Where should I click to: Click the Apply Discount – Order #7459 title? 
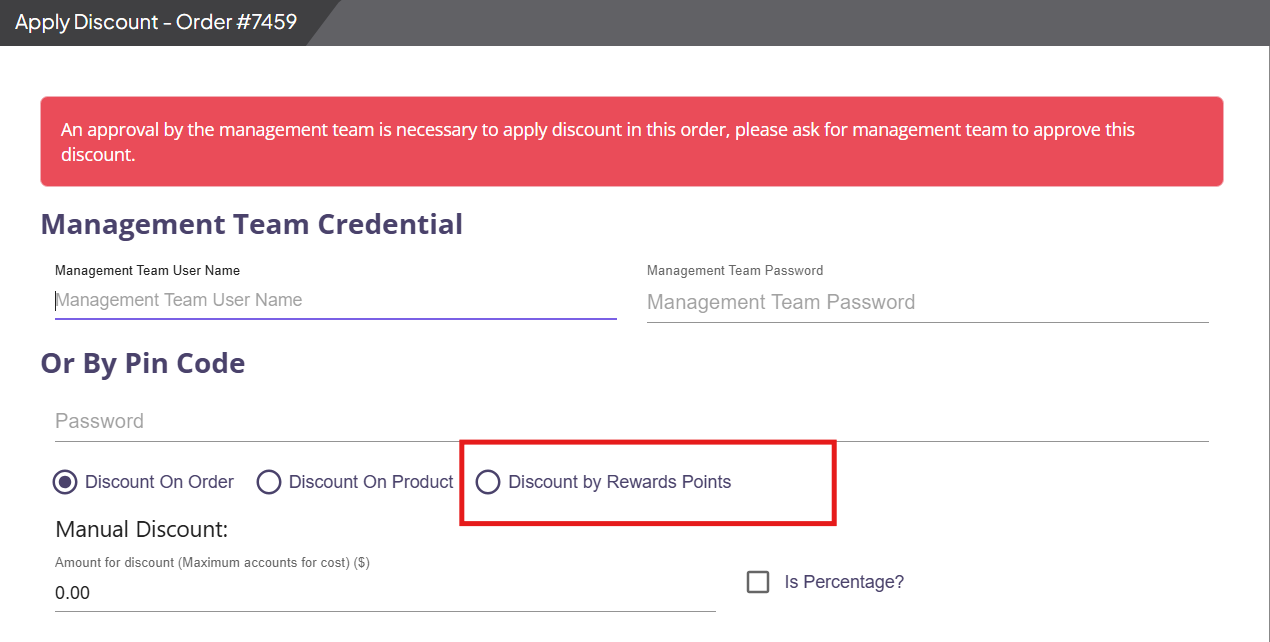click(156, 22)
